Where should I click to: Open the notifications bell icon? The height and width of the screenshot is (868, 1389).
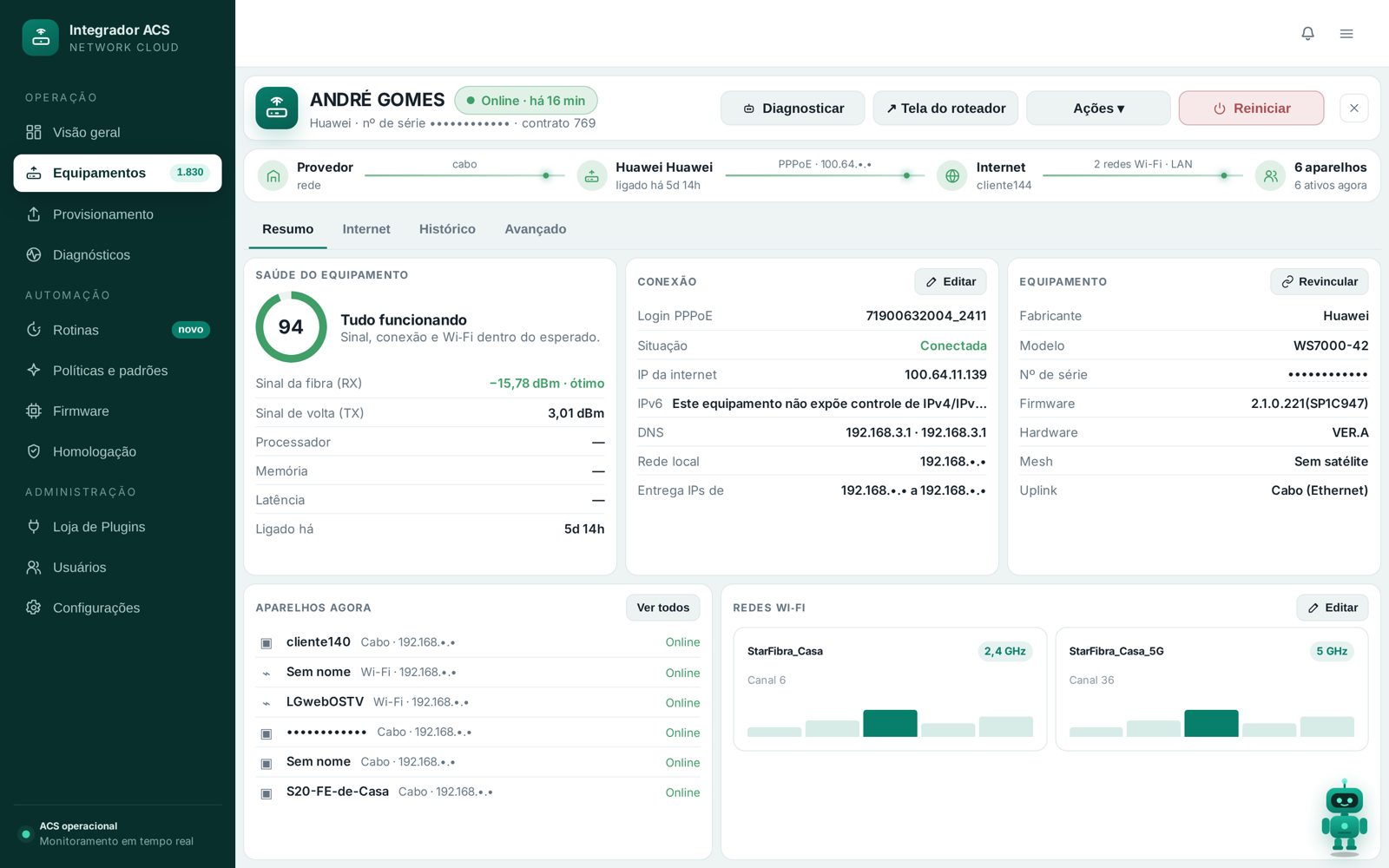click(1307, 33)
